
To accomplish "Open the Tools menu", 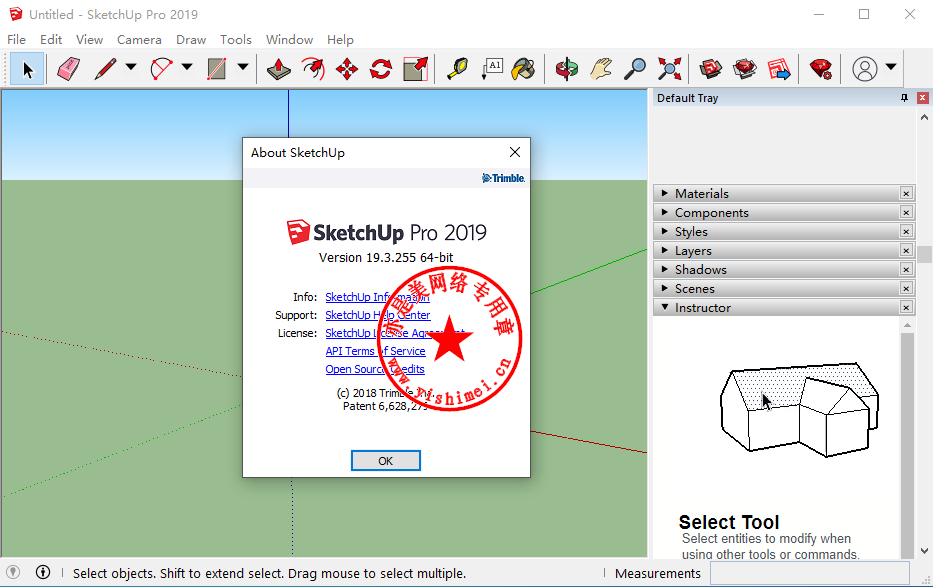I will (236, 39).
